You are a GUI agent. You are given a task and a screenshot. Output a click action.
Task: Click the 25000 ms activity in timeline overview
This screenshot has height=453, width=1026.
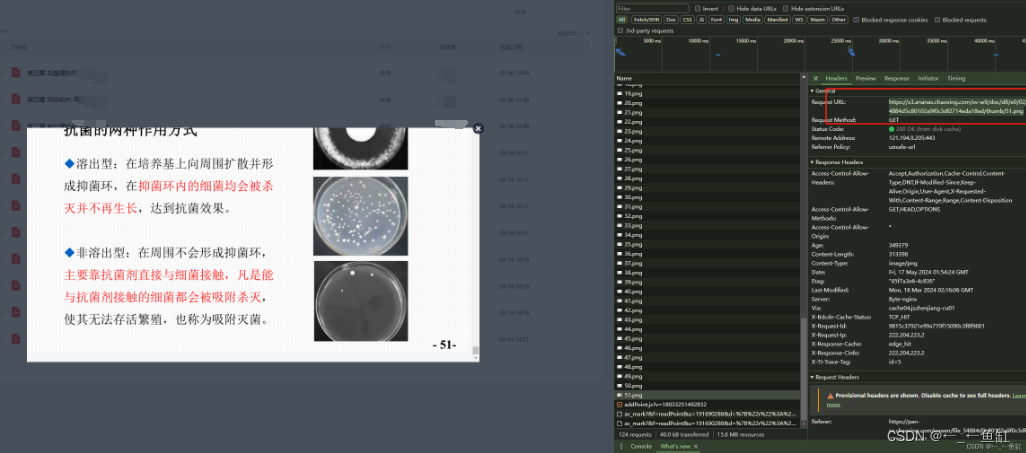[851, 50]
